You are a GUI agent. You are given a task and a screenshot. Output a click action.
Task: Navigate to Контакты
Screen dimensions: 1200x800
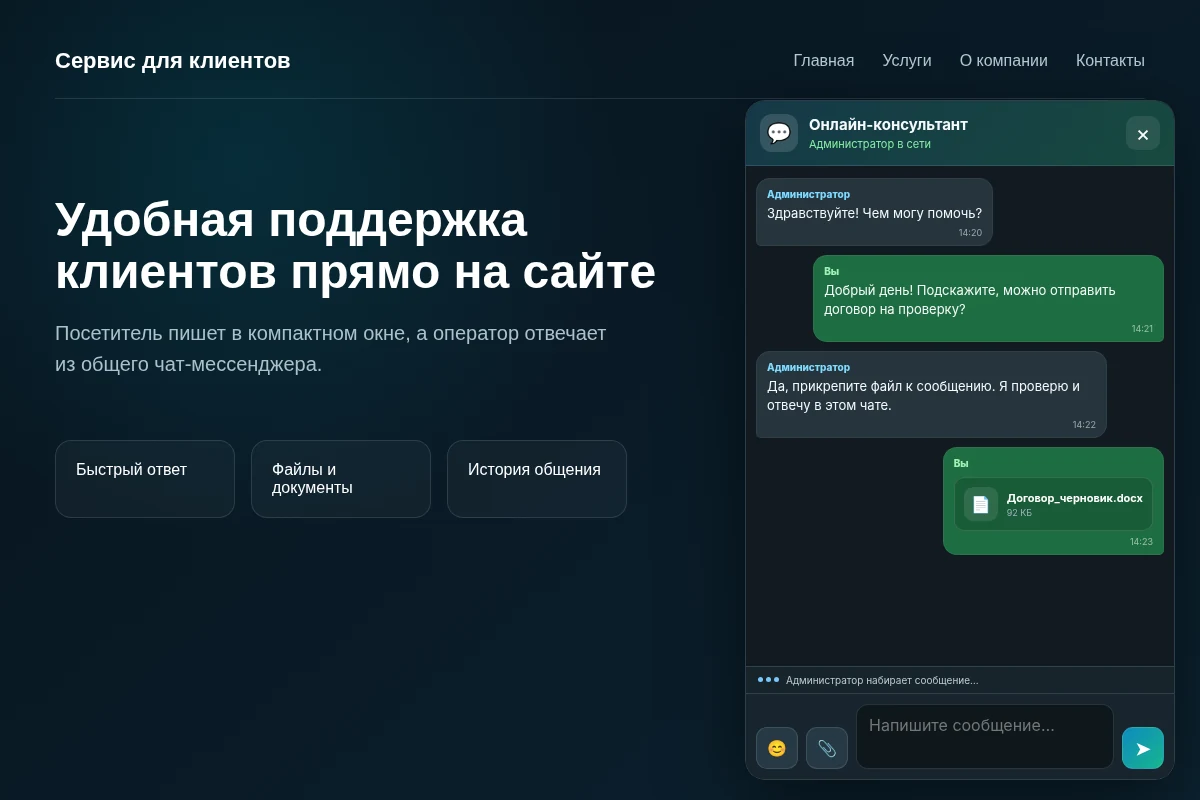1110,61
